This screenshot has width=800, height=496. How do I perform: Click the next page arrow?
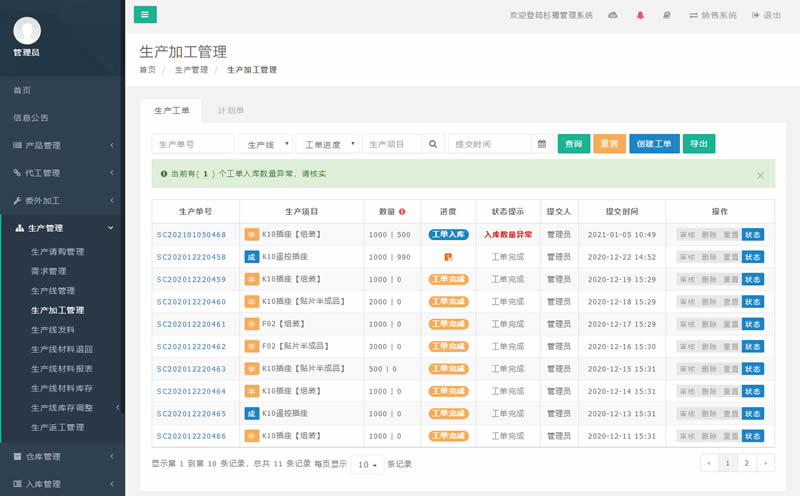(765, 463)
